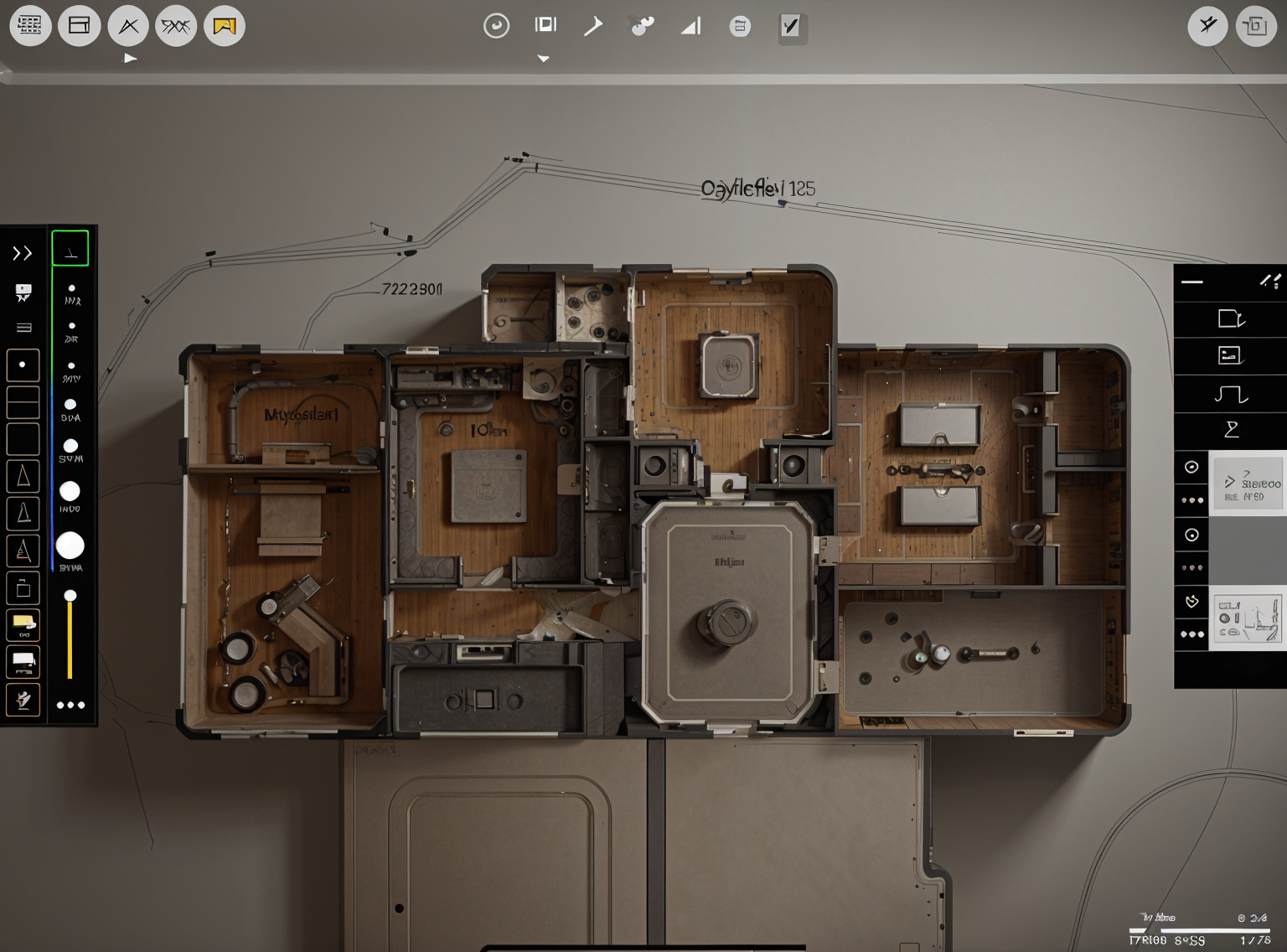Collapse the right panel with the minus button
The height and width of the screenshot is (952, 1287).
coord(1191,282)
